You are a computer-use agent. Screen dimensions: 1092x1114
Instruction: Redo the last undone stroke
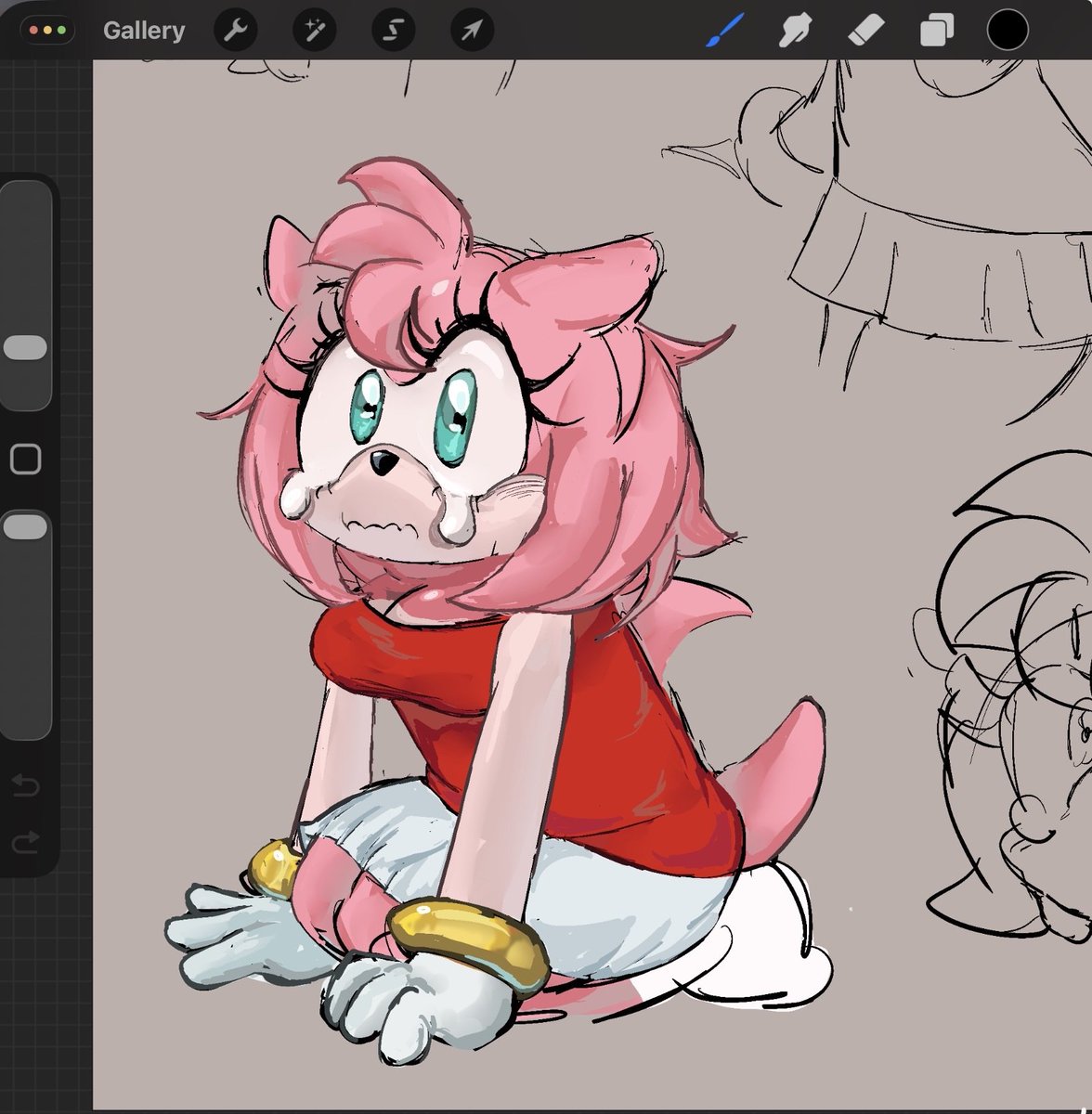25,843
